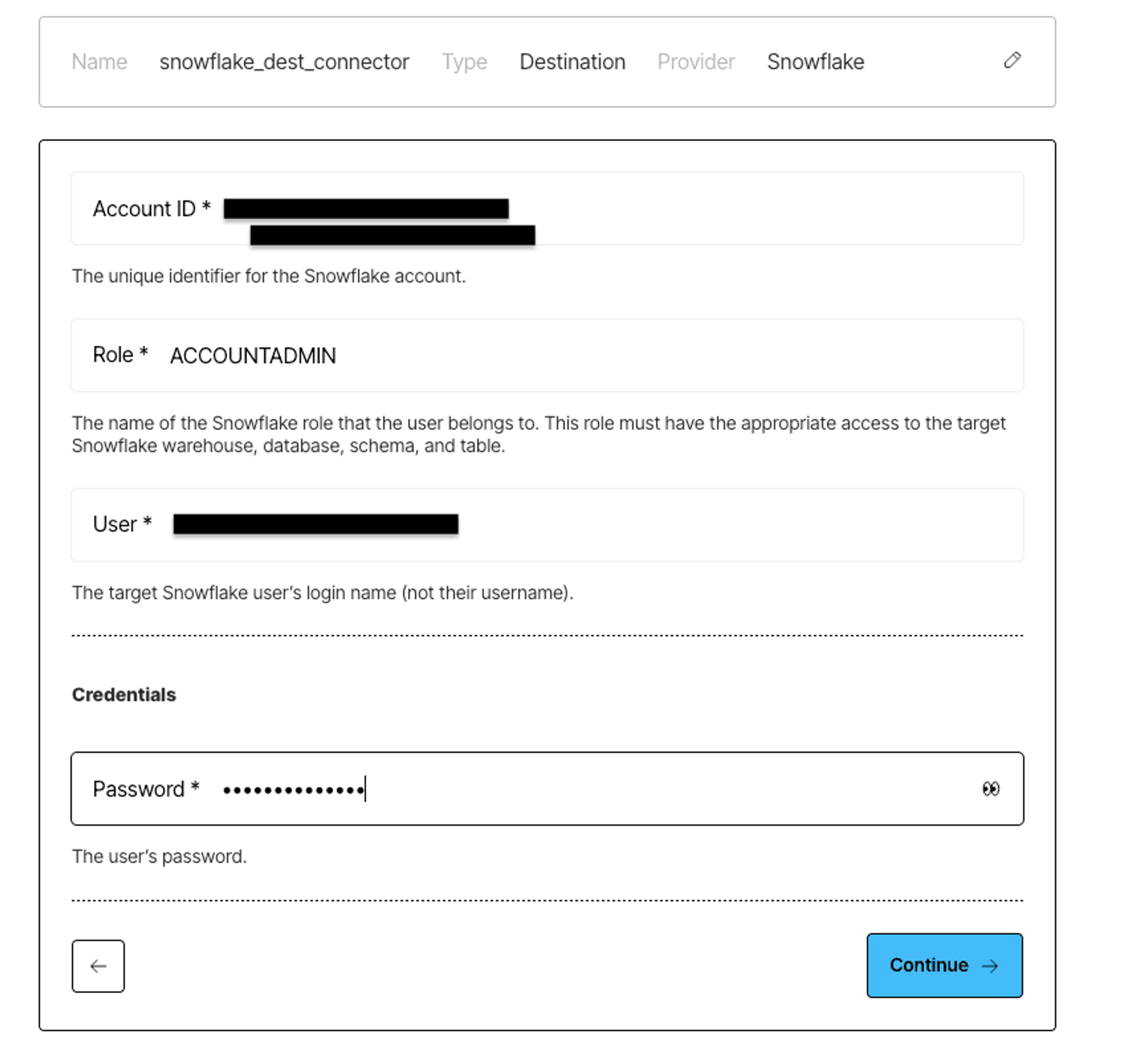Click the pencil edit icon for connector

coord(1012,60)
